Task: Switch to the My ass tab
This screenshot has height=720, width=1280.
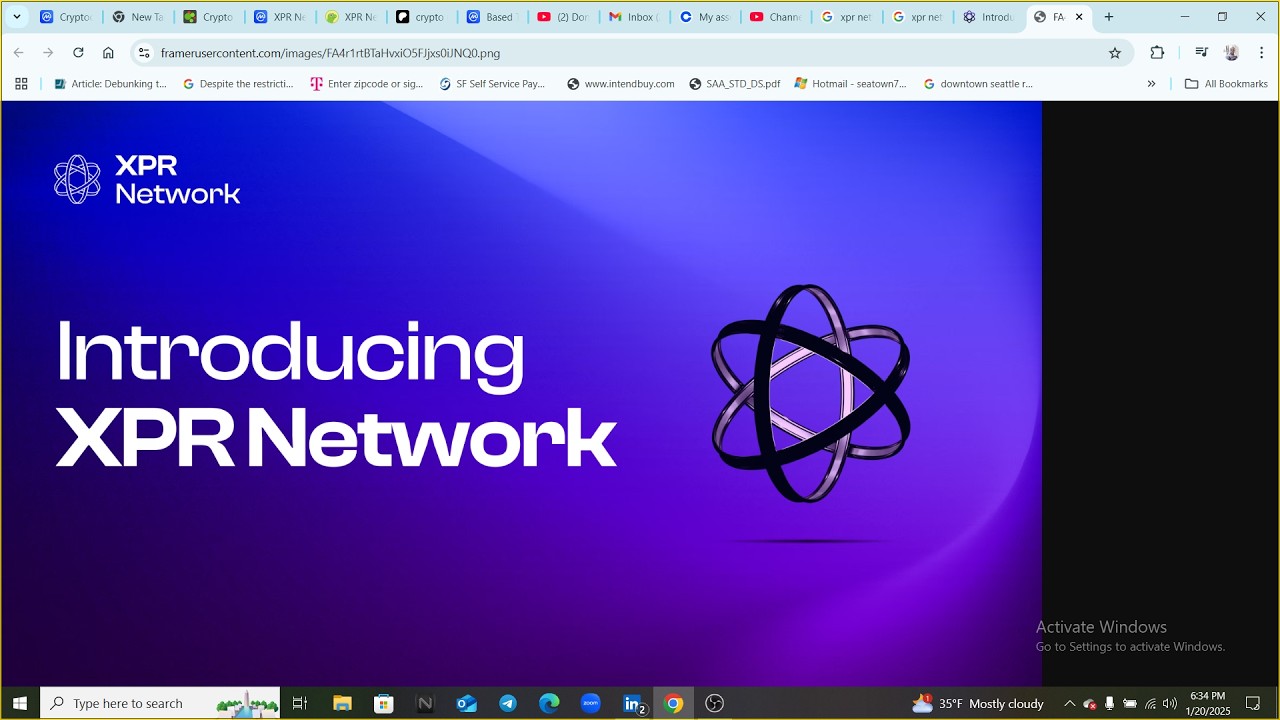Action: pyautogui.click(x=705, y=17)
